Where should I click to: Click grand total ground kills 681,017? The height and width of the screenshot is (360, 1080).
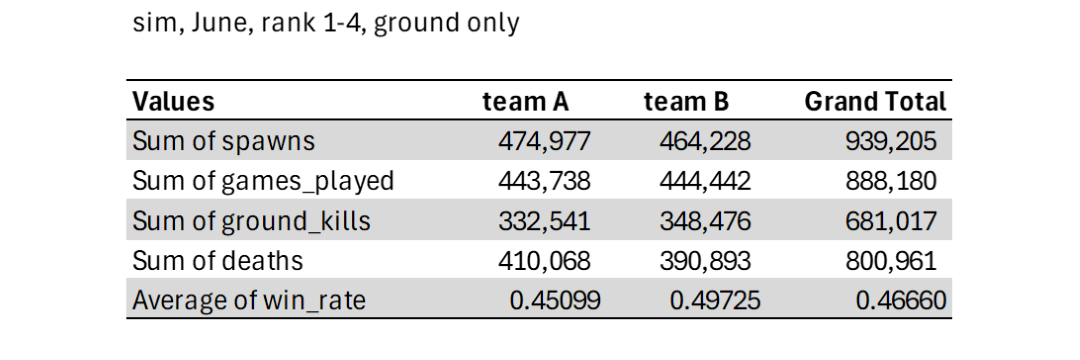pos(891,221)
